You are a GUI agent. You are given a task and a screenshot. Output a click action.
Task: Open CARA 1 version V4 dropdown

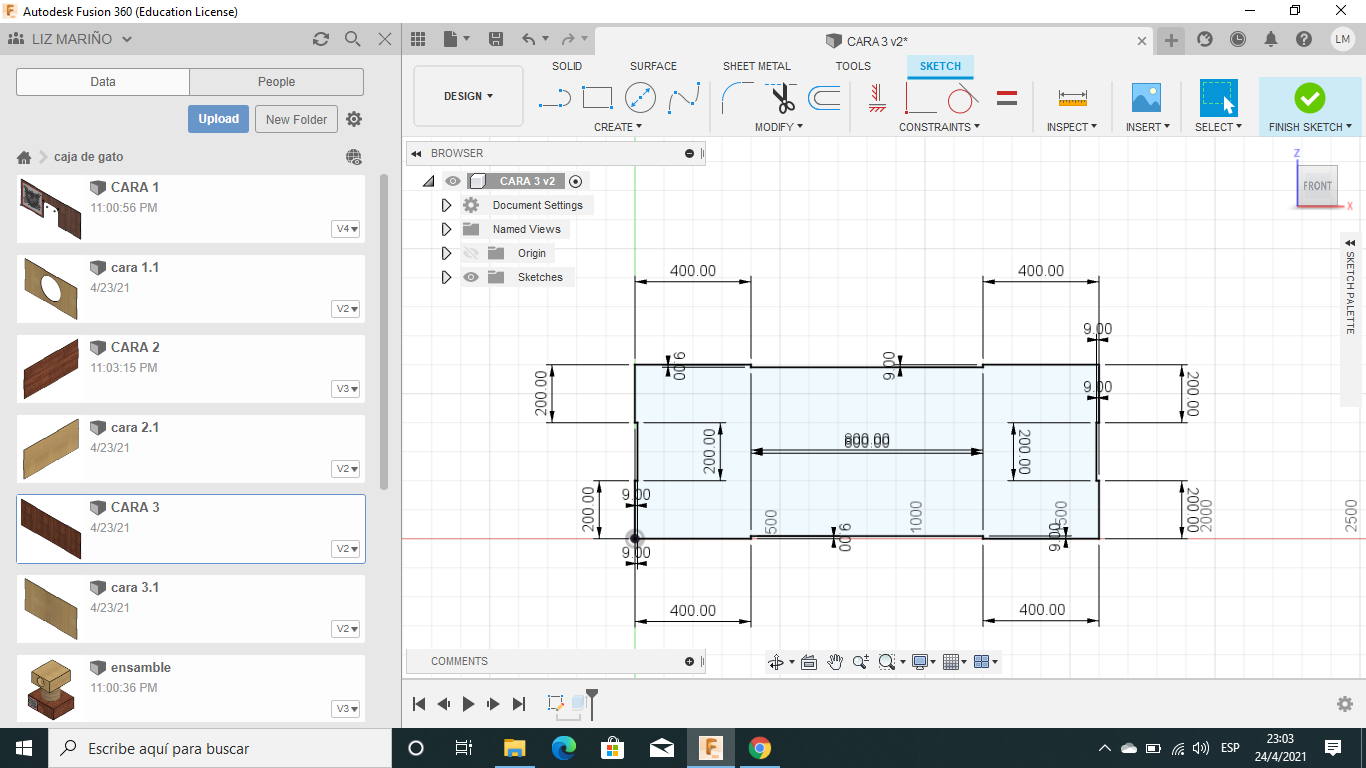[x=347, y=229]
